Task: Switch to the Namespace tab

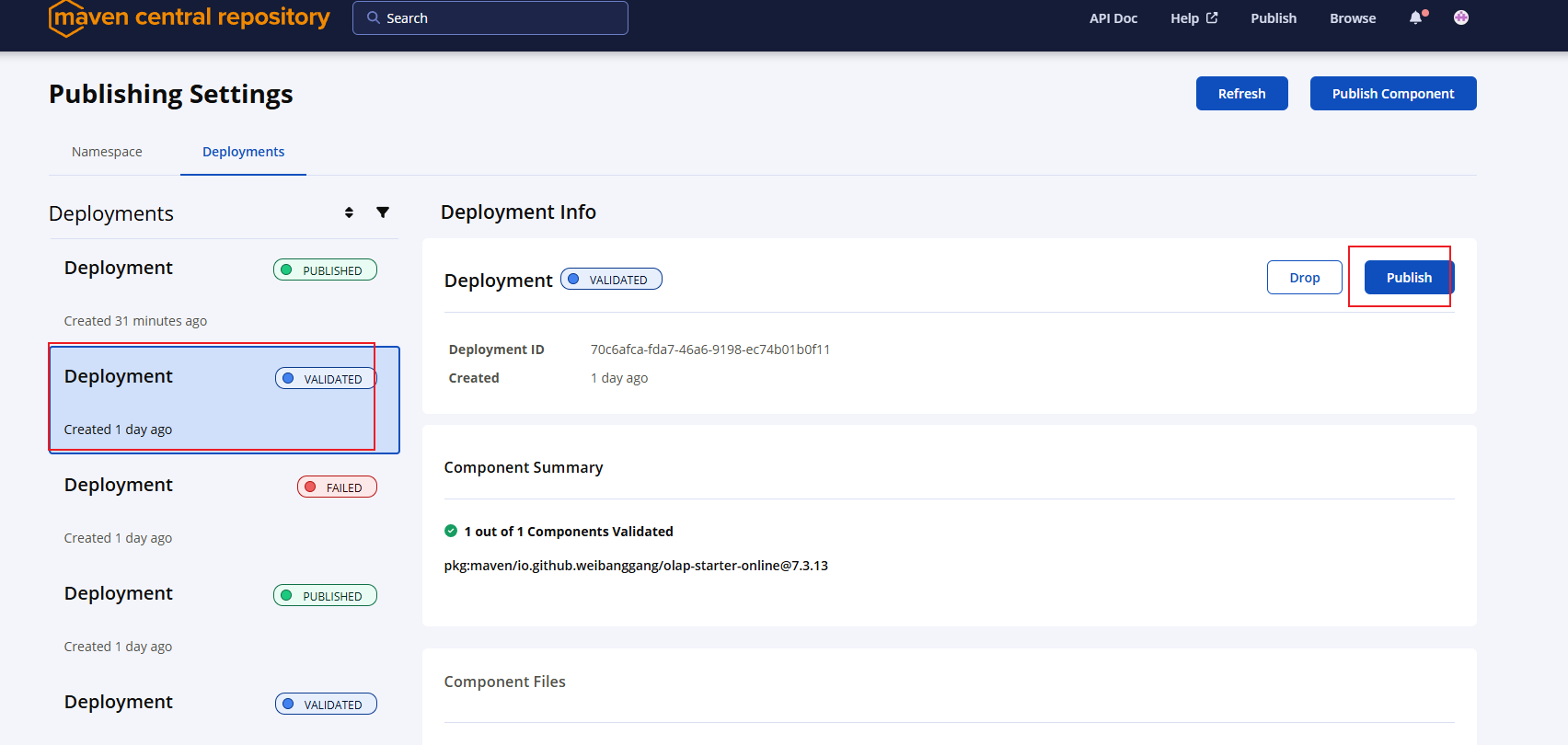Action: click(x=107, y=152)
